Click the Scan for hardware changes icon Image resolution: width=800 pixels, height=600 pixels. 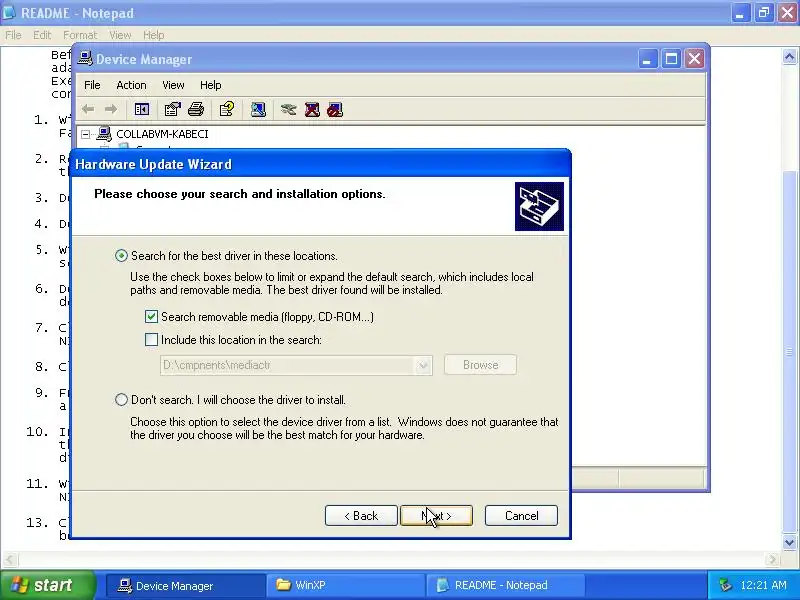258,109
